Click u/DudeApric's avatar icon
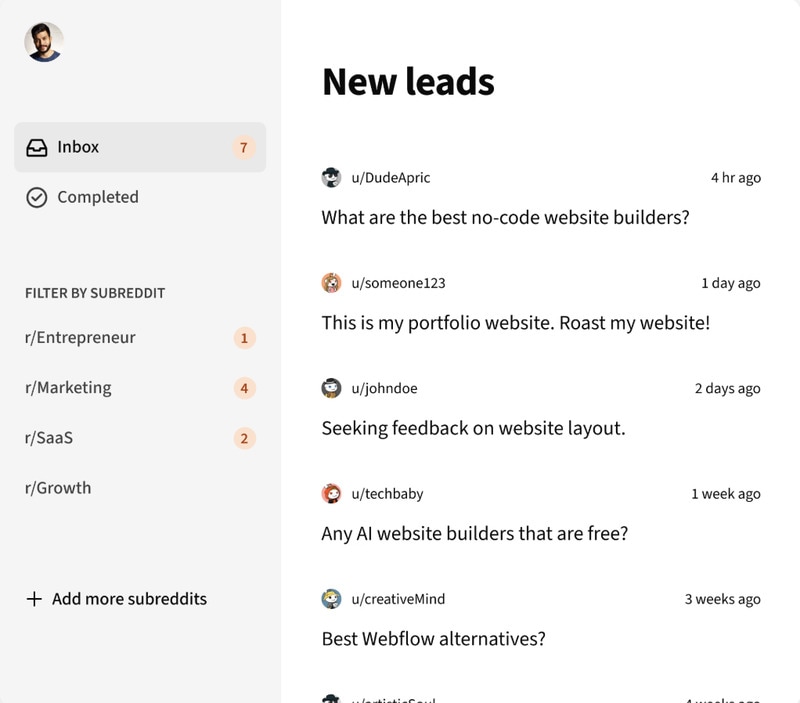The height and width of the screenshot is (703, 800). pos(332,178)
